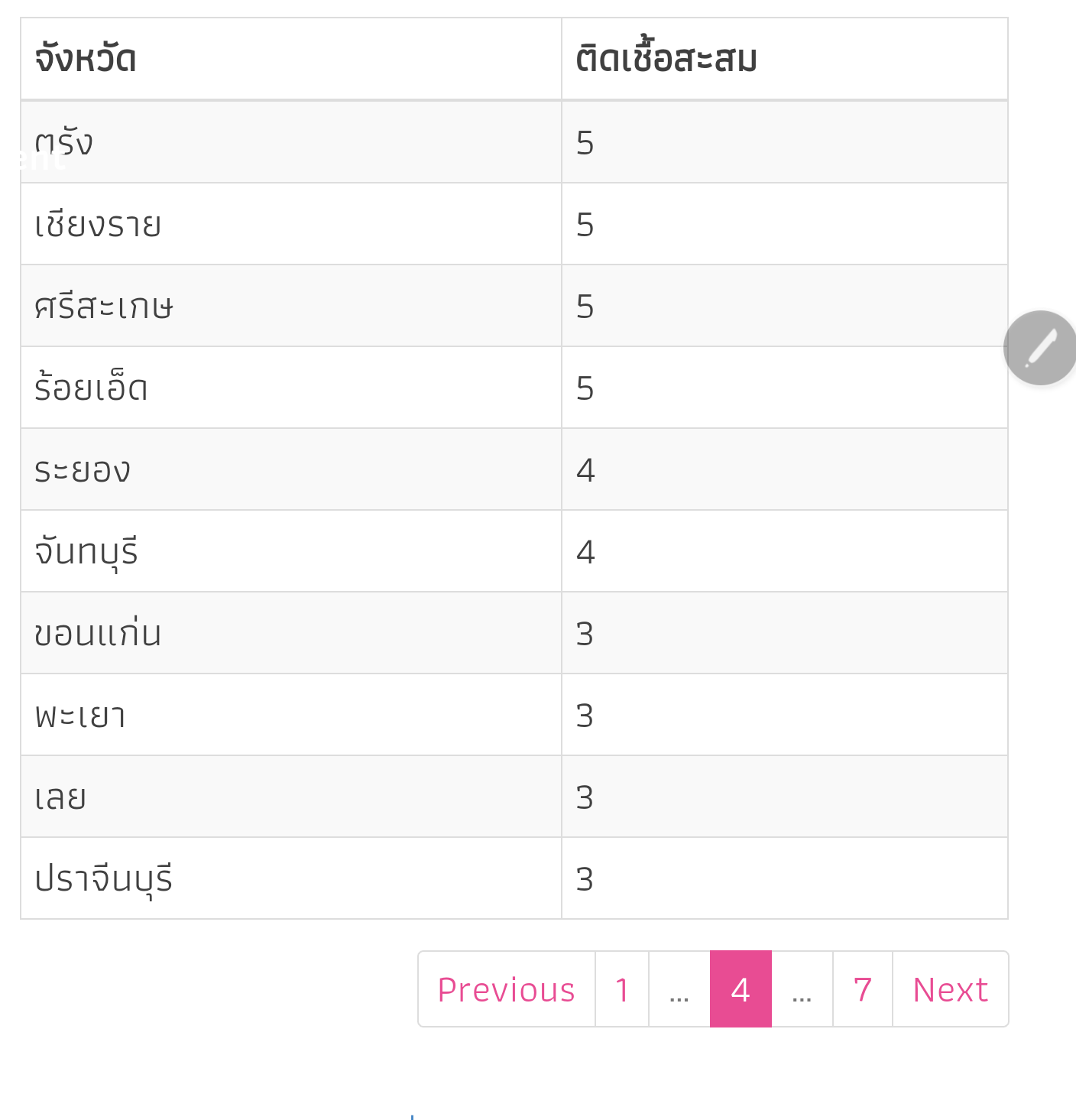Go to the Previous page
Image resolution: width=1076 pixels, height=1120 pixels.
[x=506, y=989]
